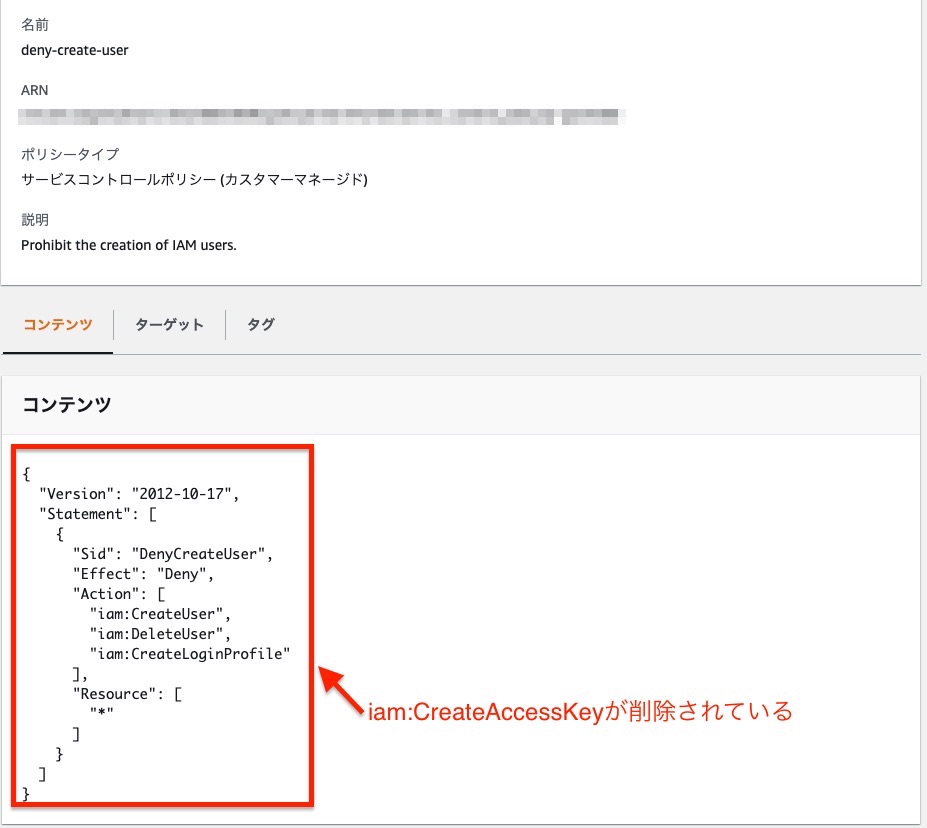Viewport: 927px width, 828px height.
Task: Click the 名前 field label
Action: pyautogui.click(x=33, y=24)
